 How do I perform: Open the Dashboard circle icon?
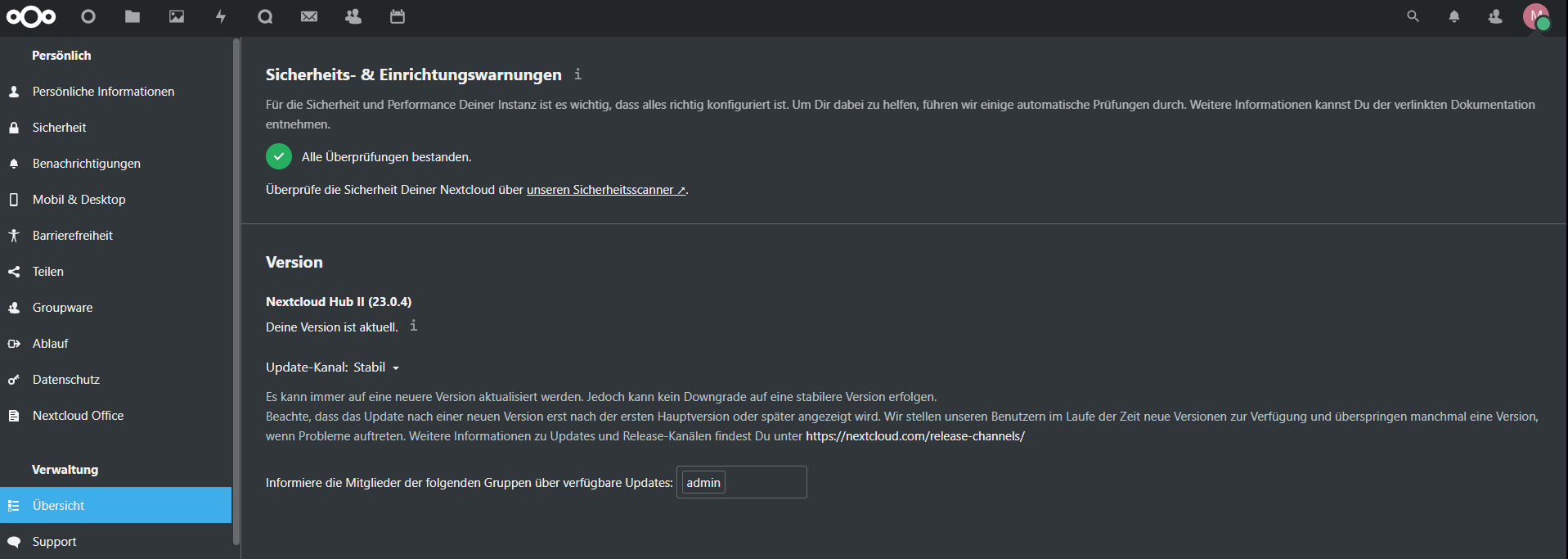click(88, 16)
